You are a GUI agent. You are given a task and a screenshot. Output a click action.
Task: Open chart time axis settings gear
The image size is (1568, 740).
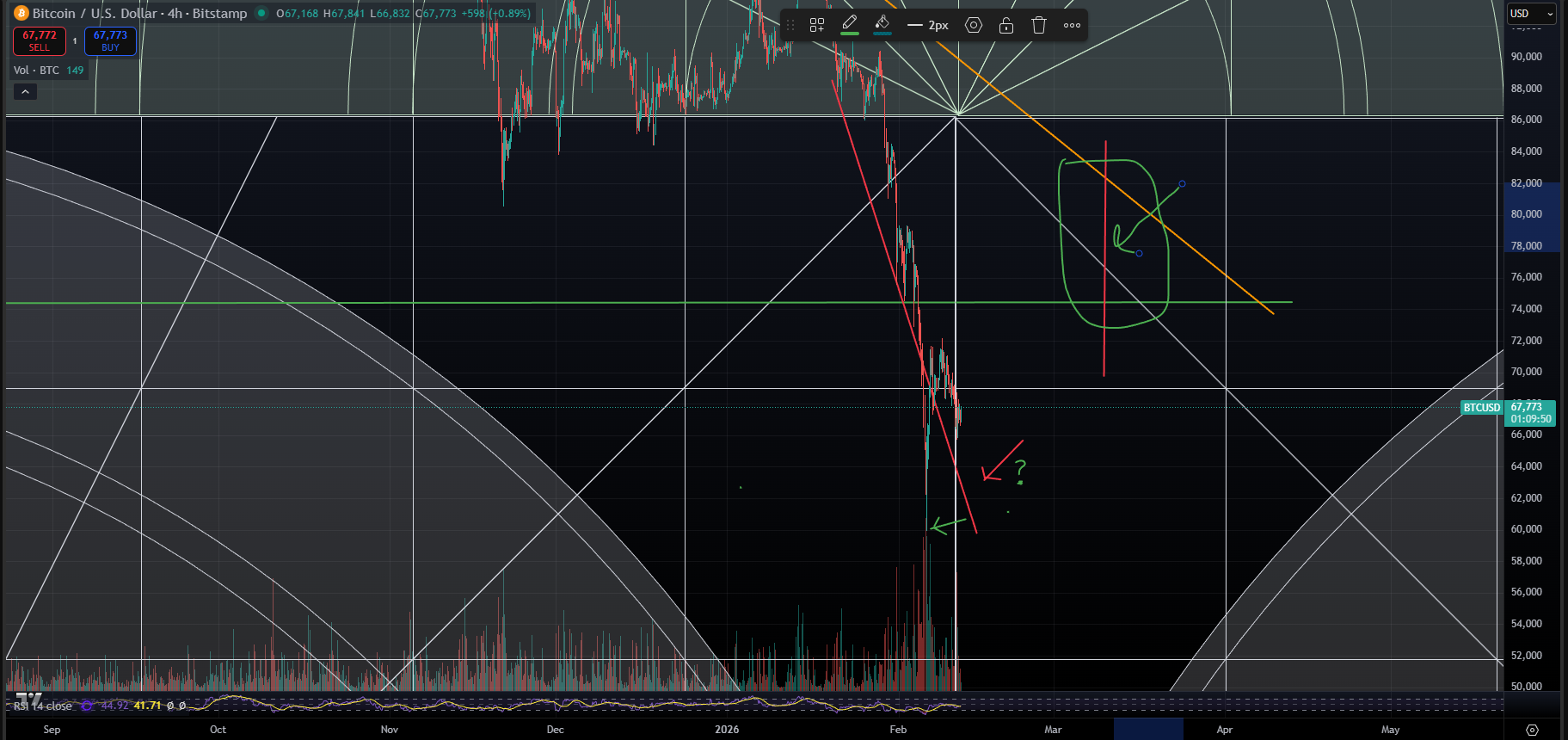tap(1532, 730)
